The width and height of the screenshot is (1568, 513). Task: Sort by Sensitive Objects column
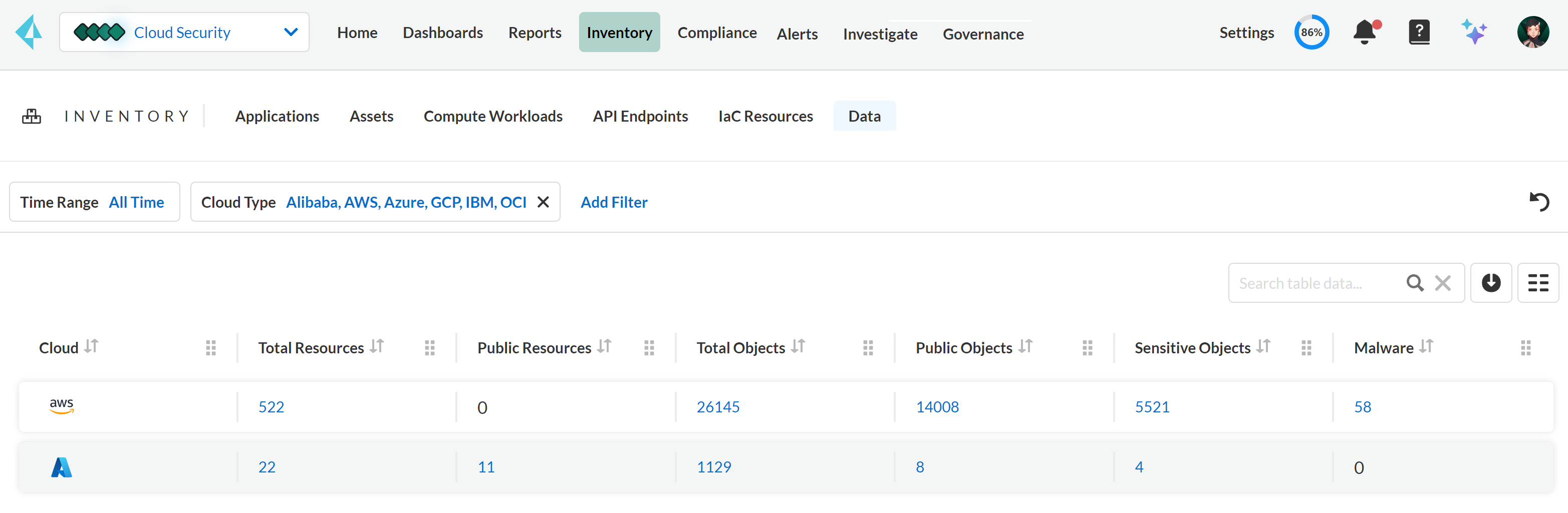(x=1263, y=346)
